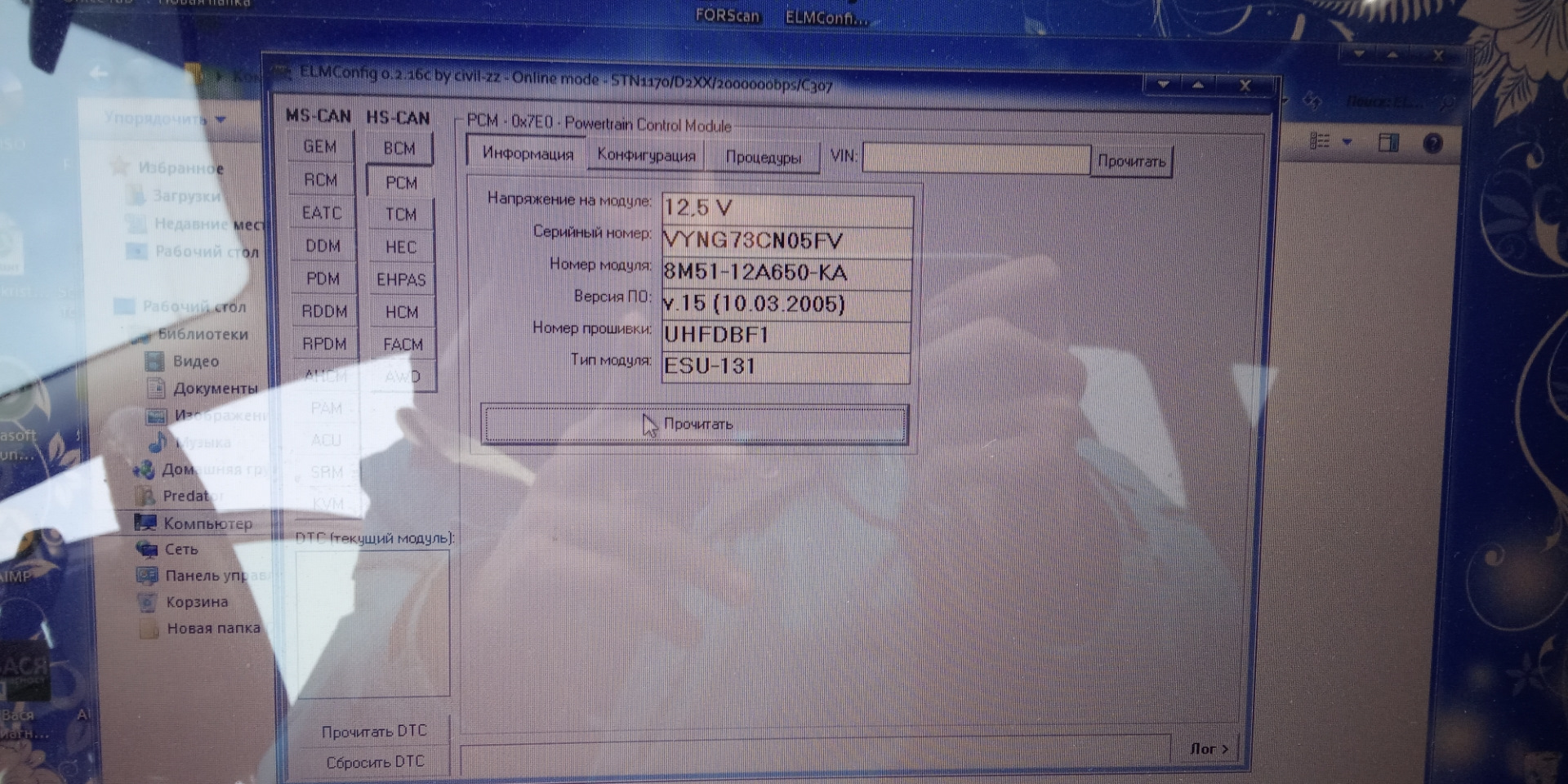
Task: Toggle the preview pane icon in Explorer
Action: (1388, 143)
